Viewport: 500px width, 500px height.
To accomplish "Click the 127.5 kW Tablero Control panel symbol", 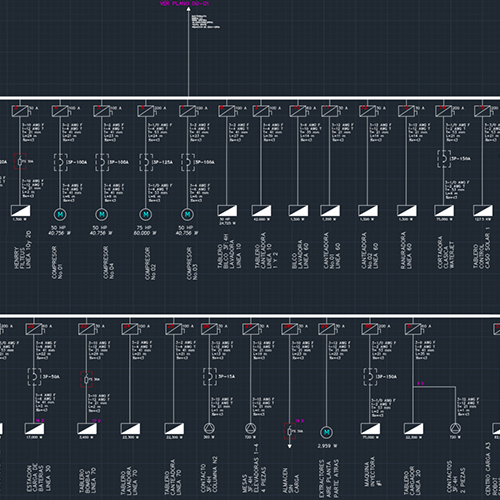I will (483, 211).
